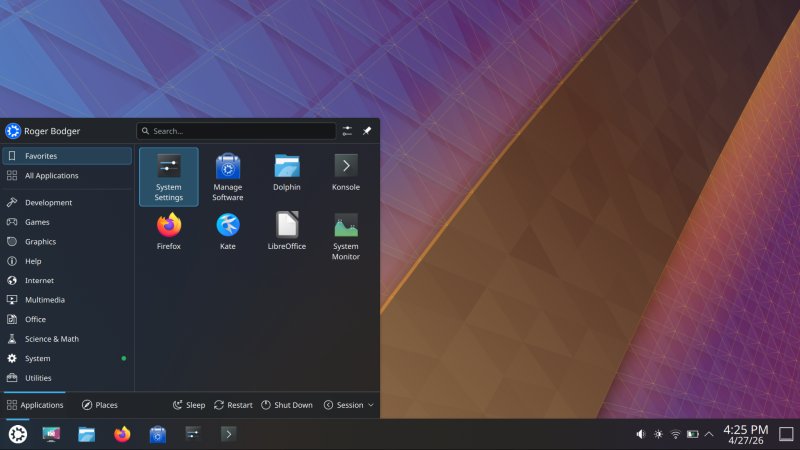
Task: Click the Configure launcher sliders icon
Action: (x=347, y=131)
